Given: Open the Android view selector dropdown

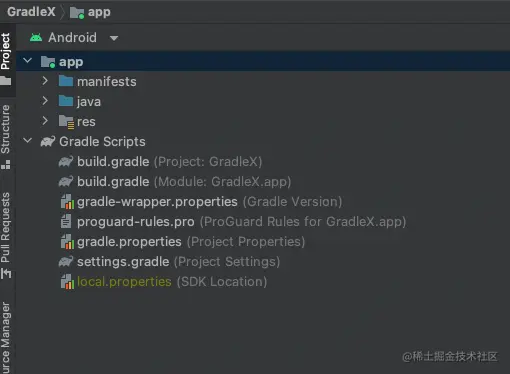Looking at the screenshot, I should (x=74, y=38).
